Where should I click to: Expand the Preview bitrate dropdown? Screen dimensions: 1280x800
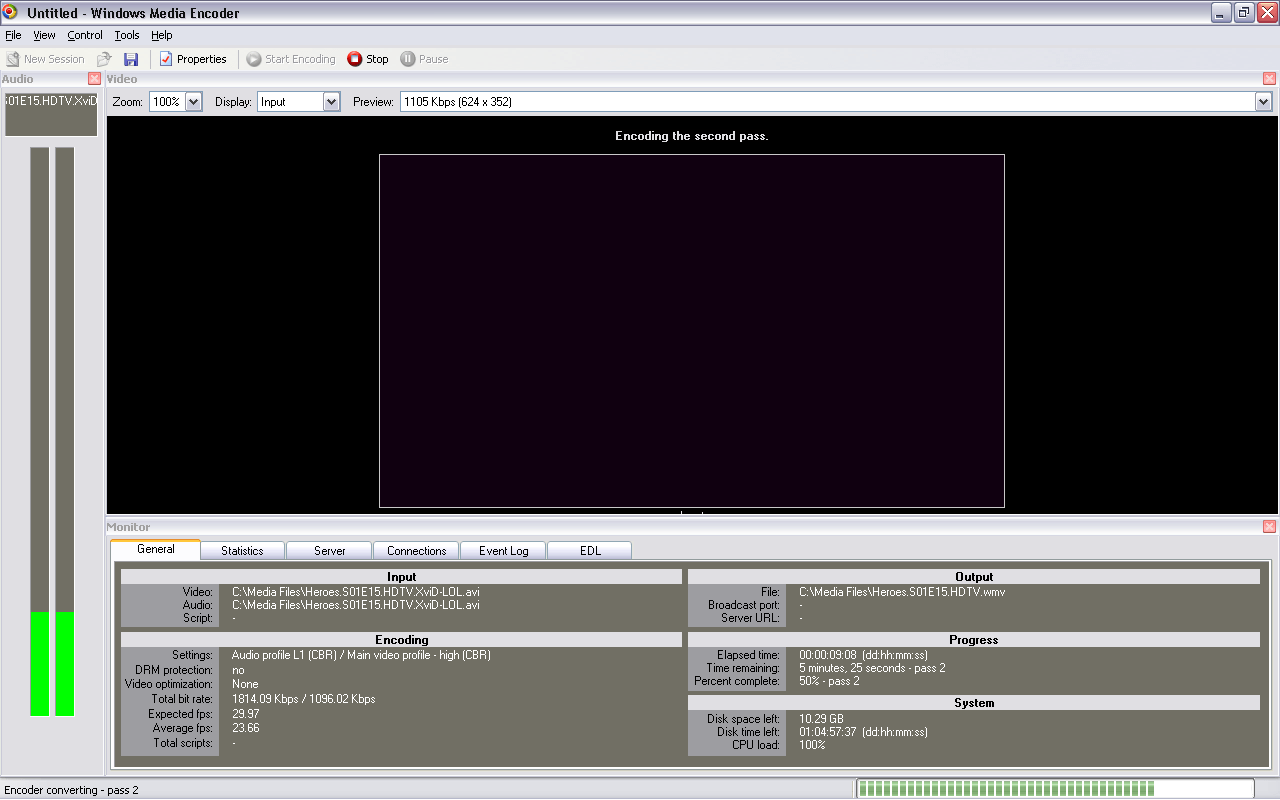(1263, 101)
